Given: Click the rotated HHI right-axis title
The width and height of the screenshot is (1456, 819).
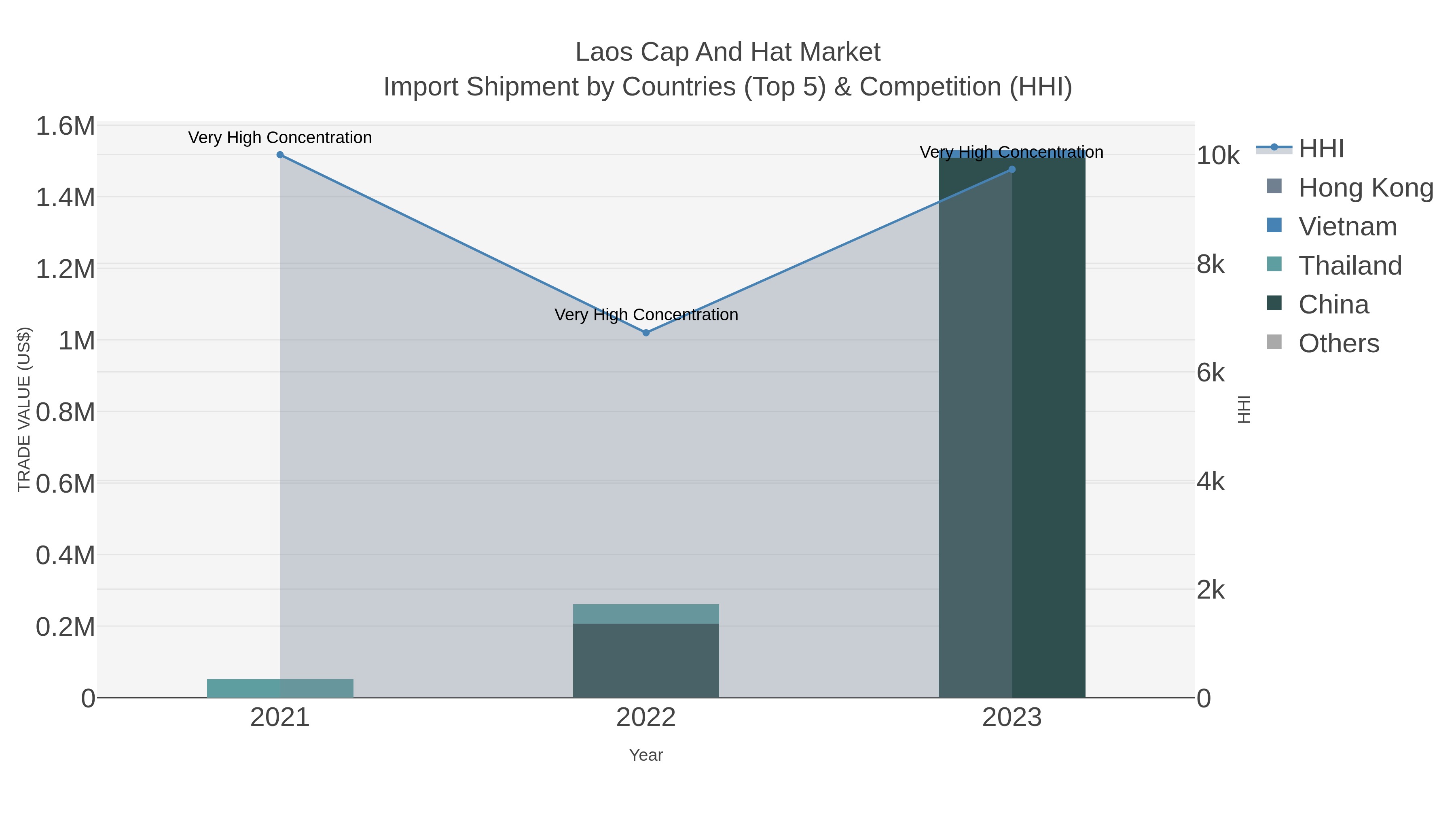Looking at the screenshot, I should [x=1244, y=410].
